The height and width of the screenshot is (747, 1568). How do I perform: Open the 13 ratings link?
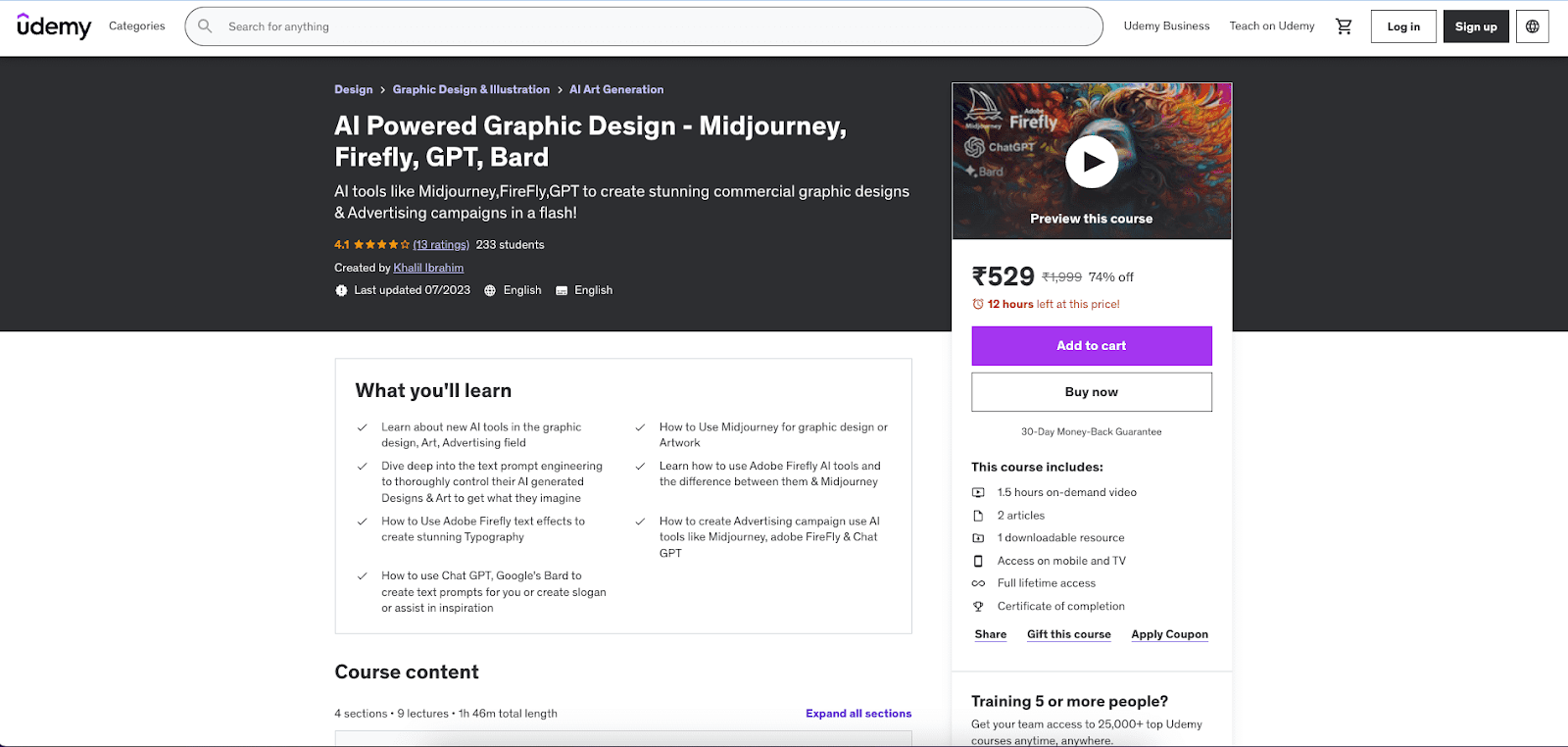[x=441, y=245]
